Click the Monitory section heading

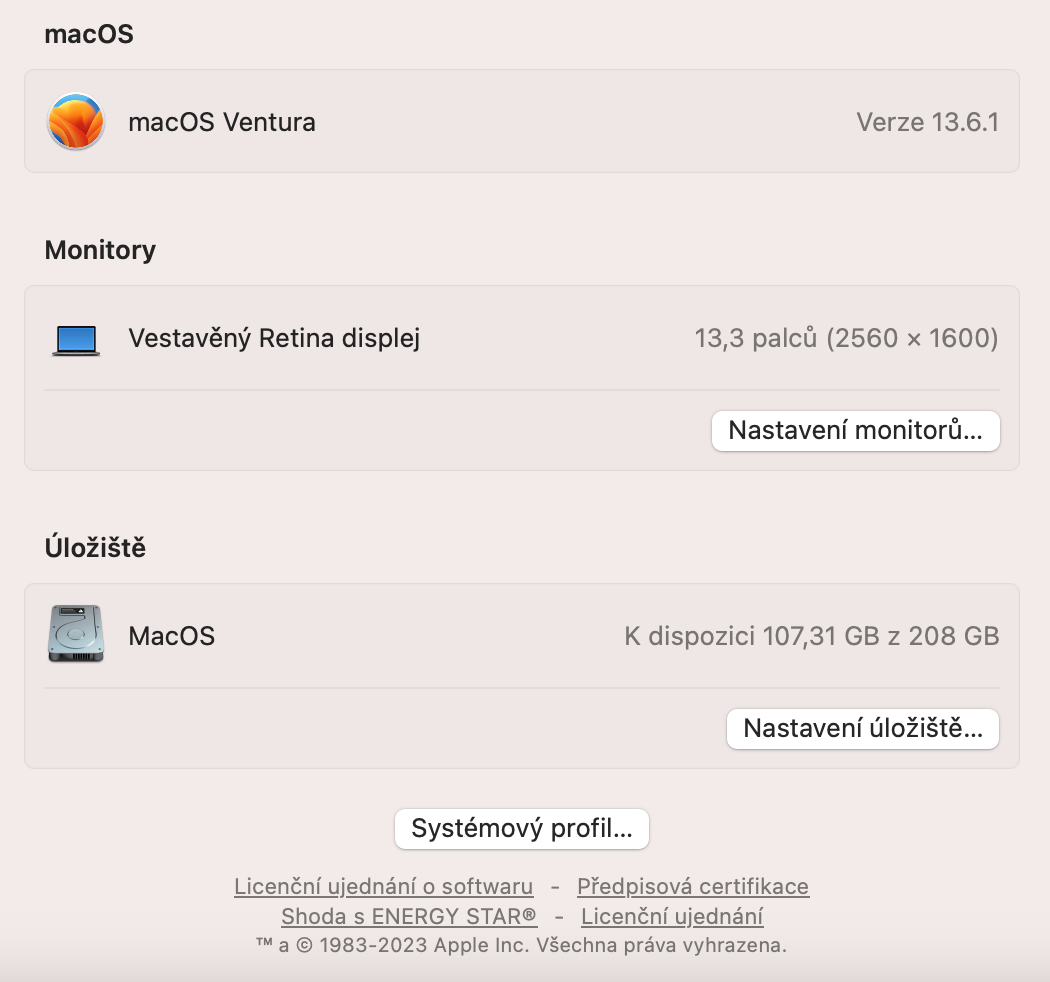click(100, 249)
